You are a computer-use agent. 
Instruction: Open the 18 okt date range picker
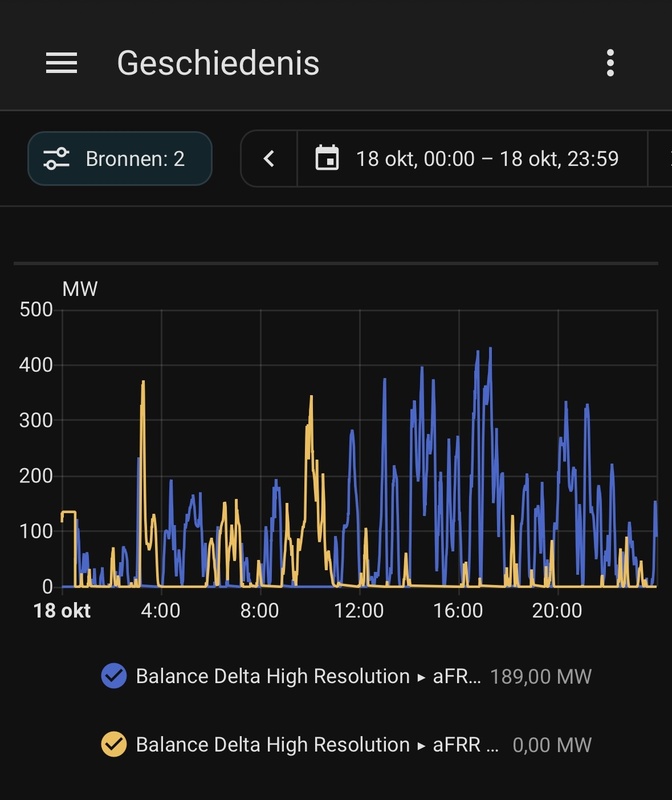pos(472,159)
